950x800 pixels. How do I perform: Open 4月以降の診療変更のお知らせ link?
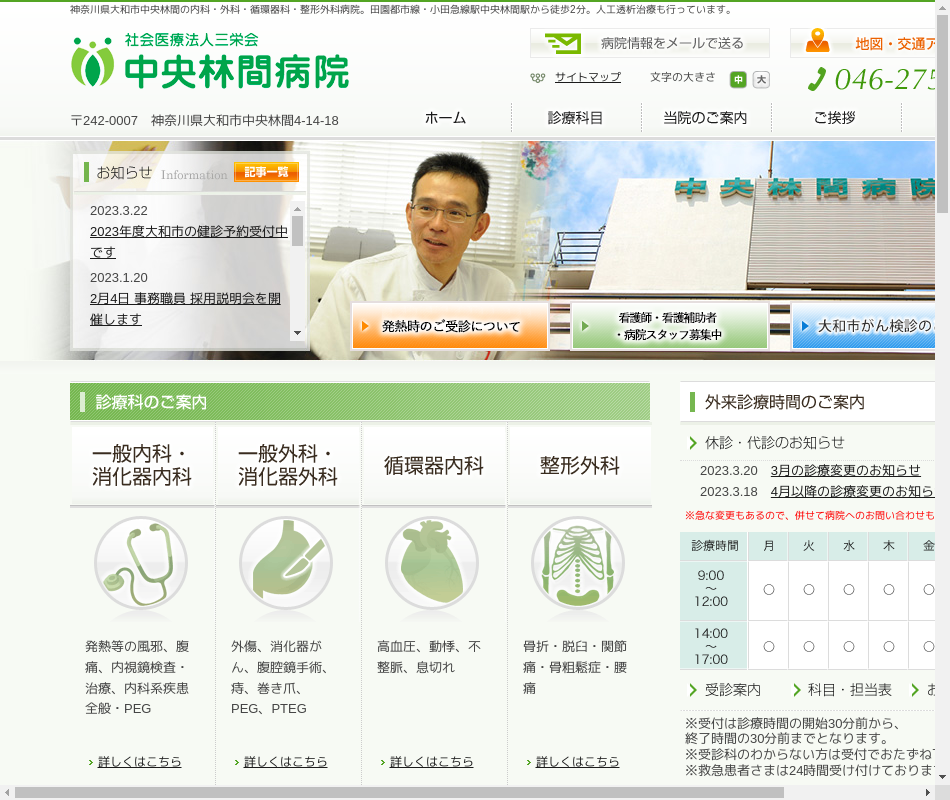852,492
